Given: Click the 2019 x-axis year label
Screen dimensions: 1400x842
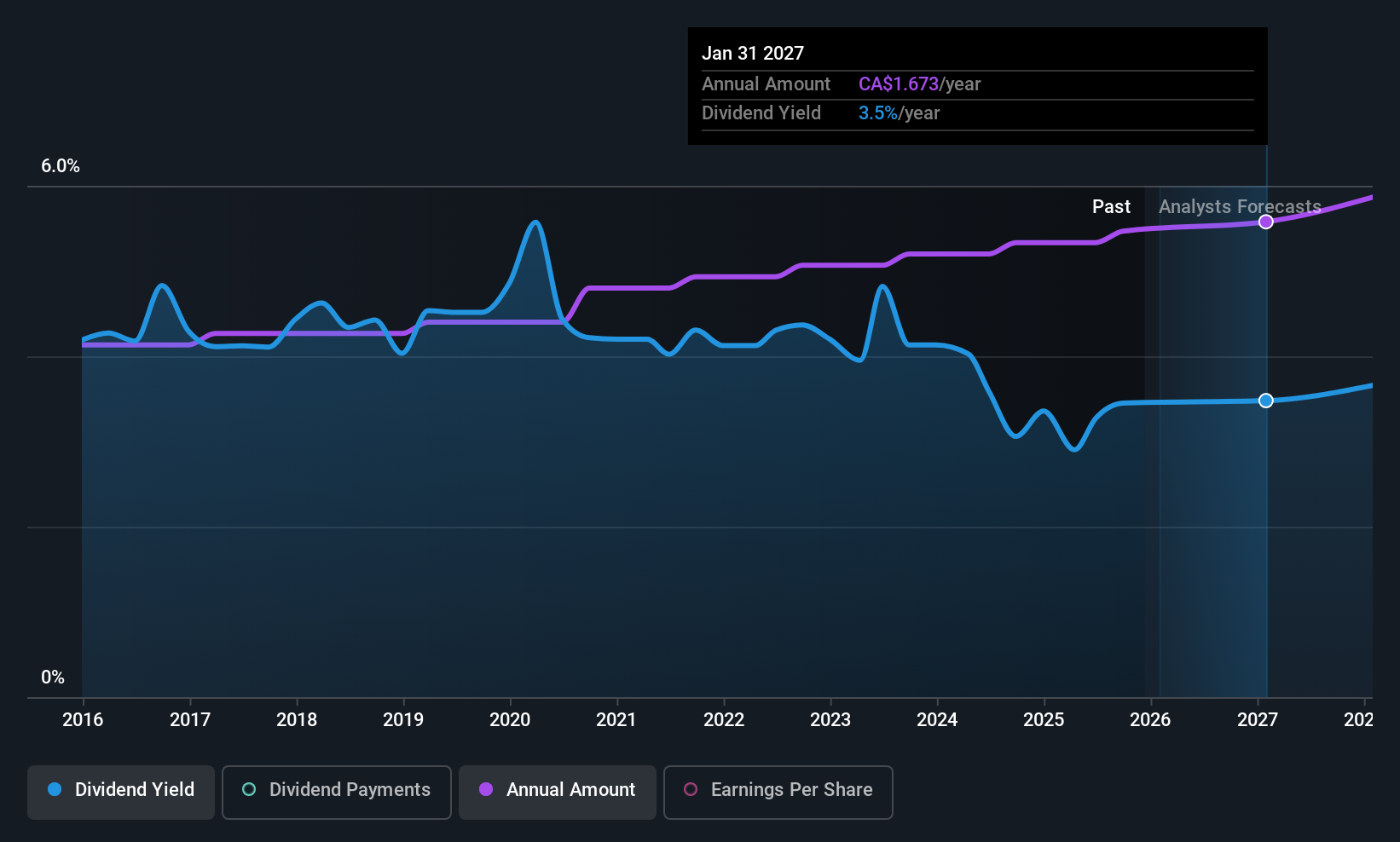Looking at the screenshot, I should [x=403, y=720].
